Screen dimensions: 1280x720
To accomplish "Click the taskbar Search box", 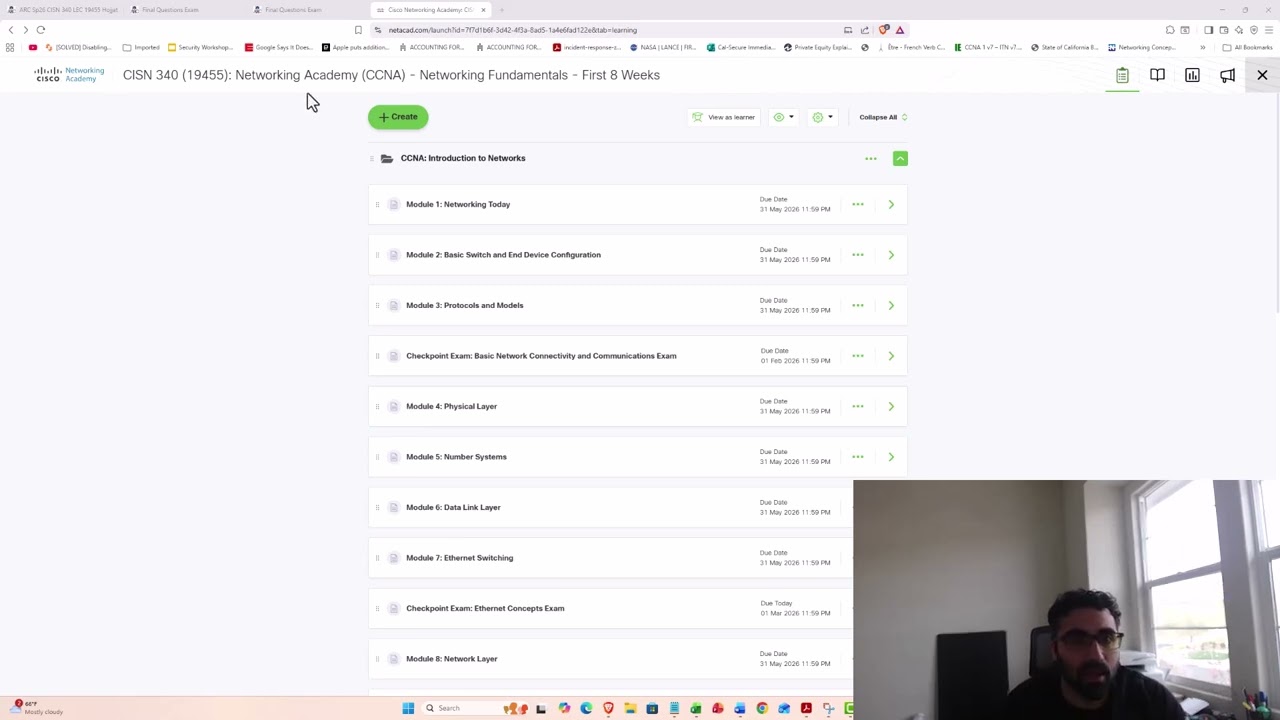I will pos(475,708).
